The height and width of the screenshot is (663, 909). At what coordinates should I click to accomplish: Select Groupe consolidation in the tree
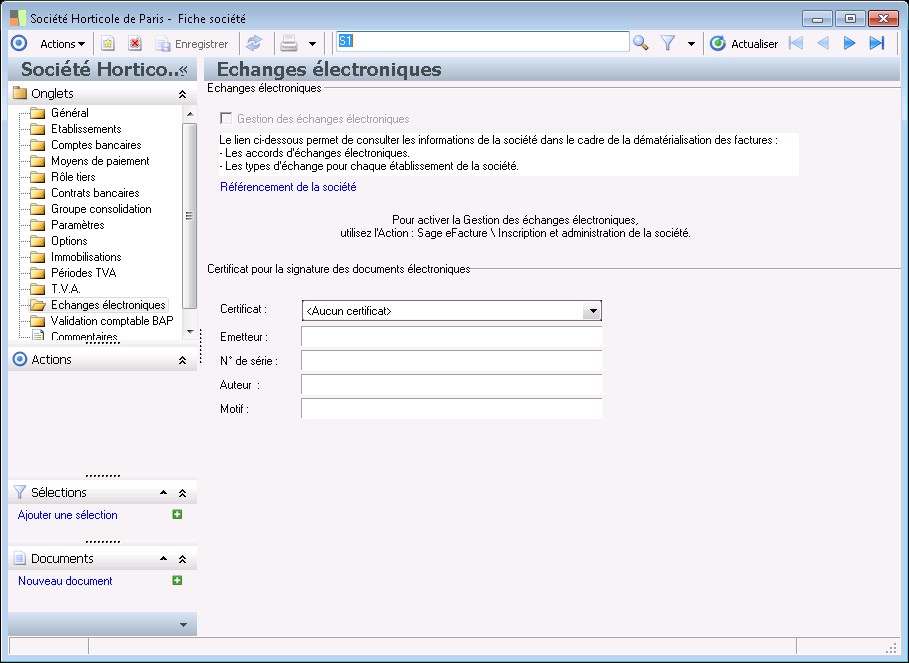coord(101,209)
